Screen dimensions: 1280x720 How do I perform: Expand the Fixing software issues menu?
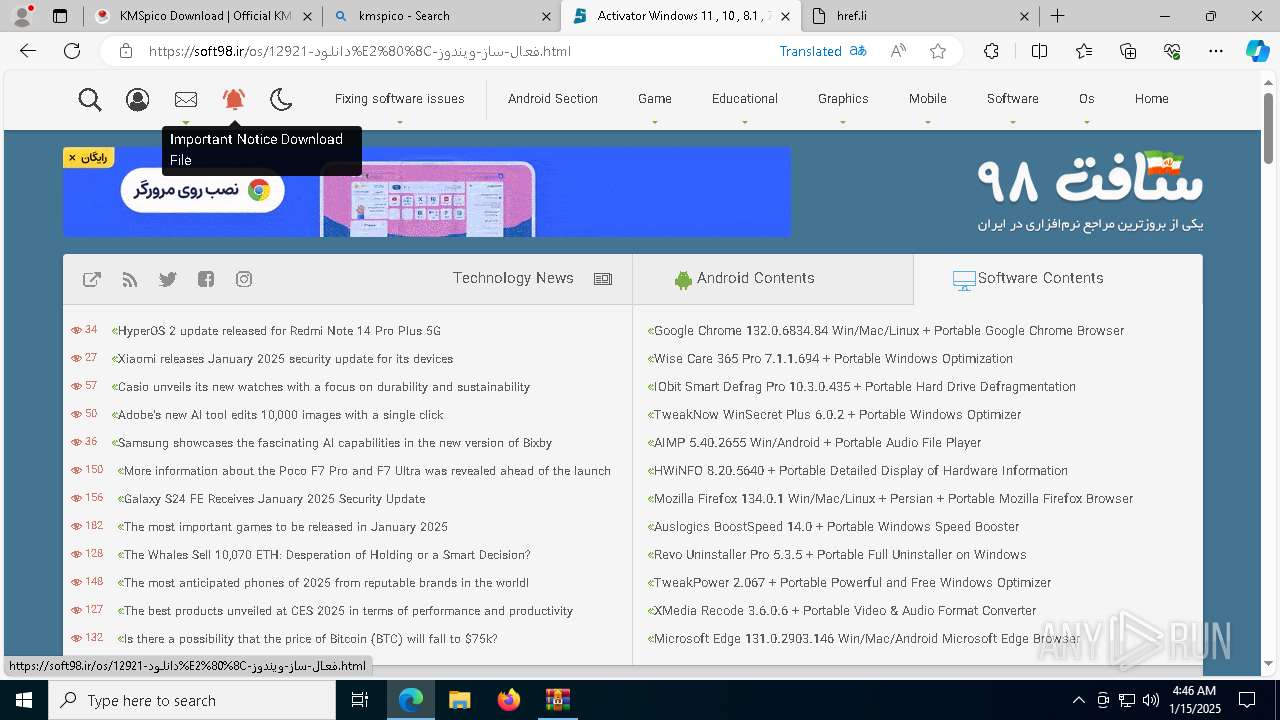[399, 99]
